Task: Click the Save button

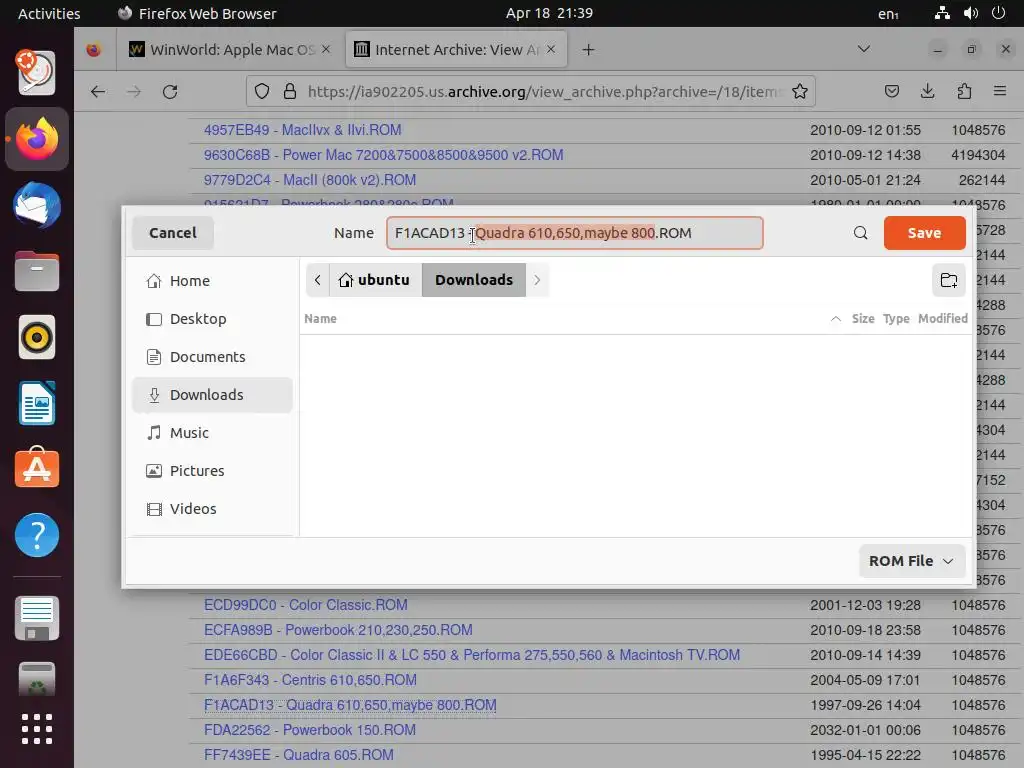Action: [x=924, y=233]
